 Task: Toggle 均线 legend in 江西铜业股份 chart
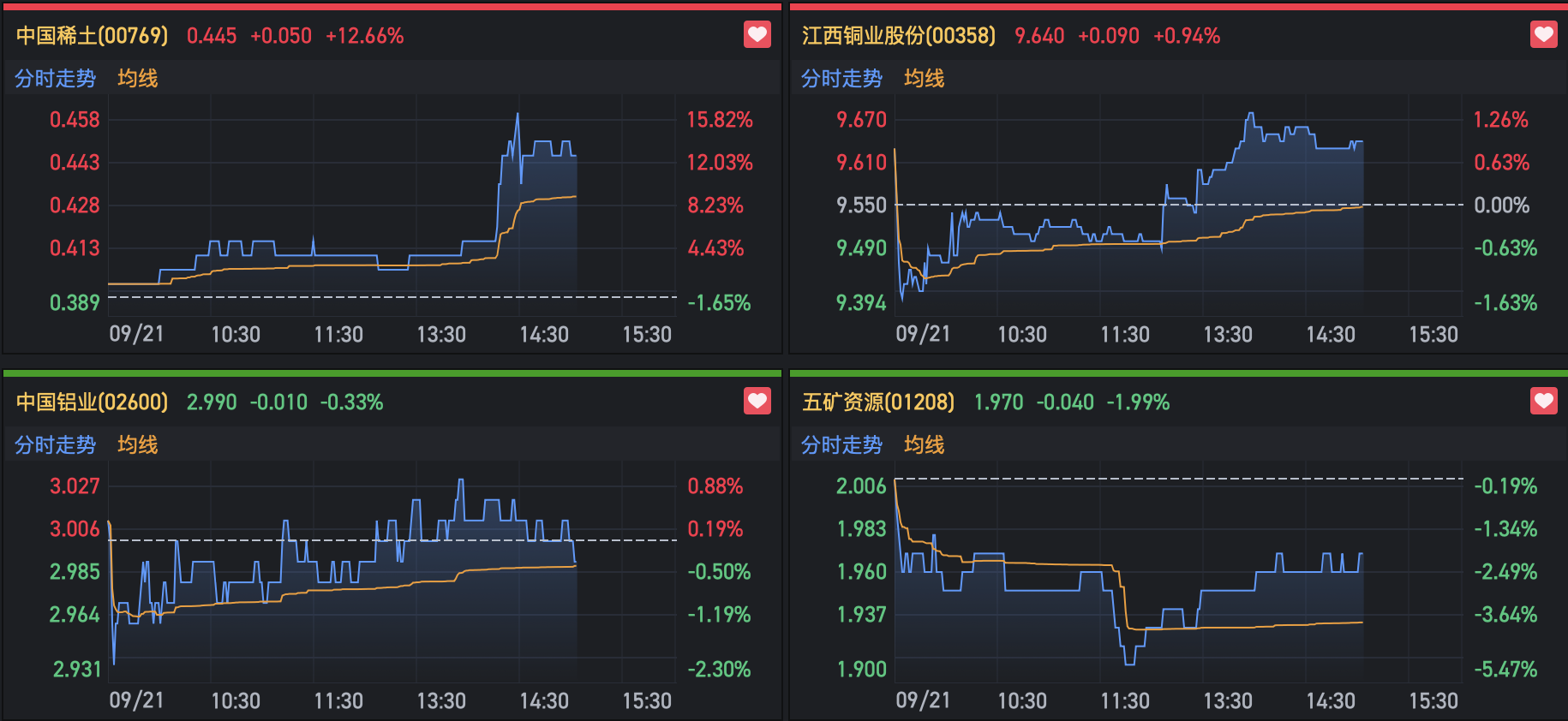[925, 79]
